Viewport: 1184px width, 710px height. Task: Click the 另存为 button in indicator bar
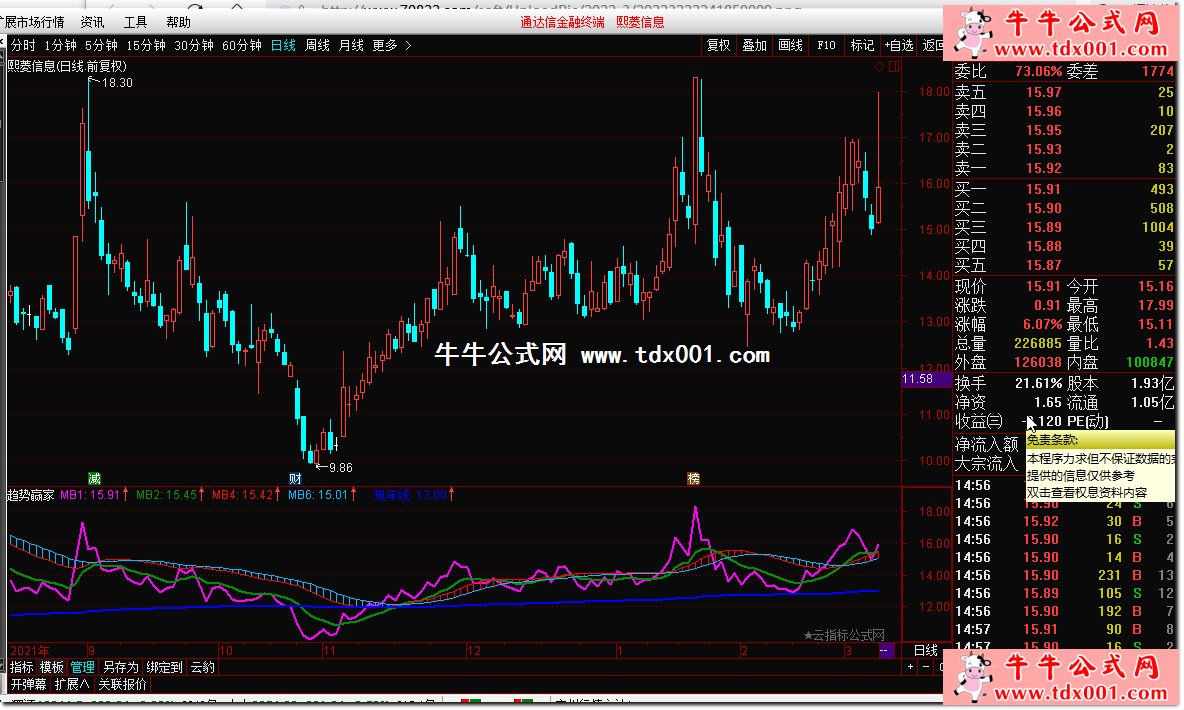point(121,667)
